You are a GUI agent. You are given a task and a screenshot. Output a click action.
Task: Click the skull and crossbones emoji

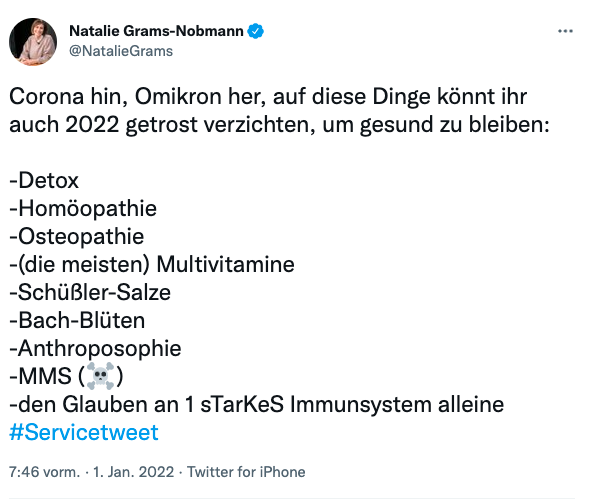tap(100, 376)
